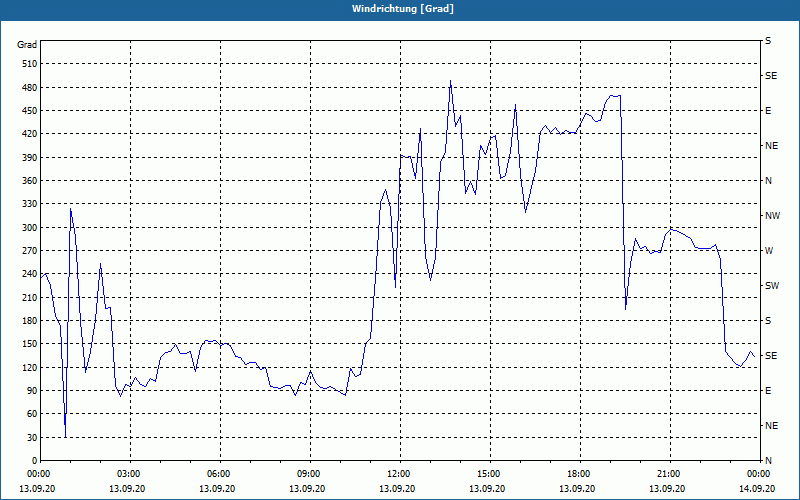This screenshot has height=500, width=800.
Task: Click the E compass label level with 90
Action: [x=768, y=391]
